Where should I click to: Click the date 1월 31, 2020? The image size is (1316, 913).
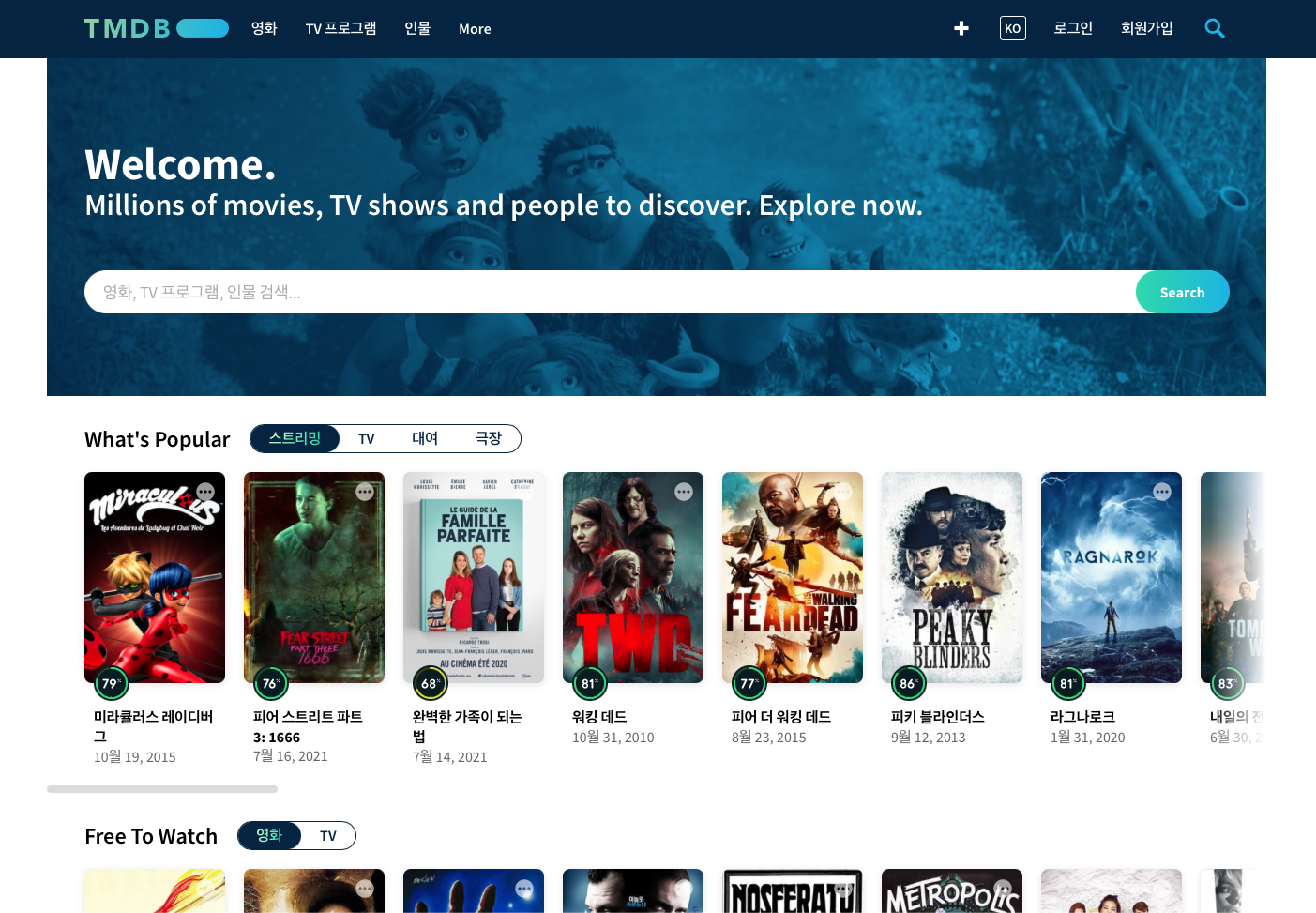[1088, 738]
